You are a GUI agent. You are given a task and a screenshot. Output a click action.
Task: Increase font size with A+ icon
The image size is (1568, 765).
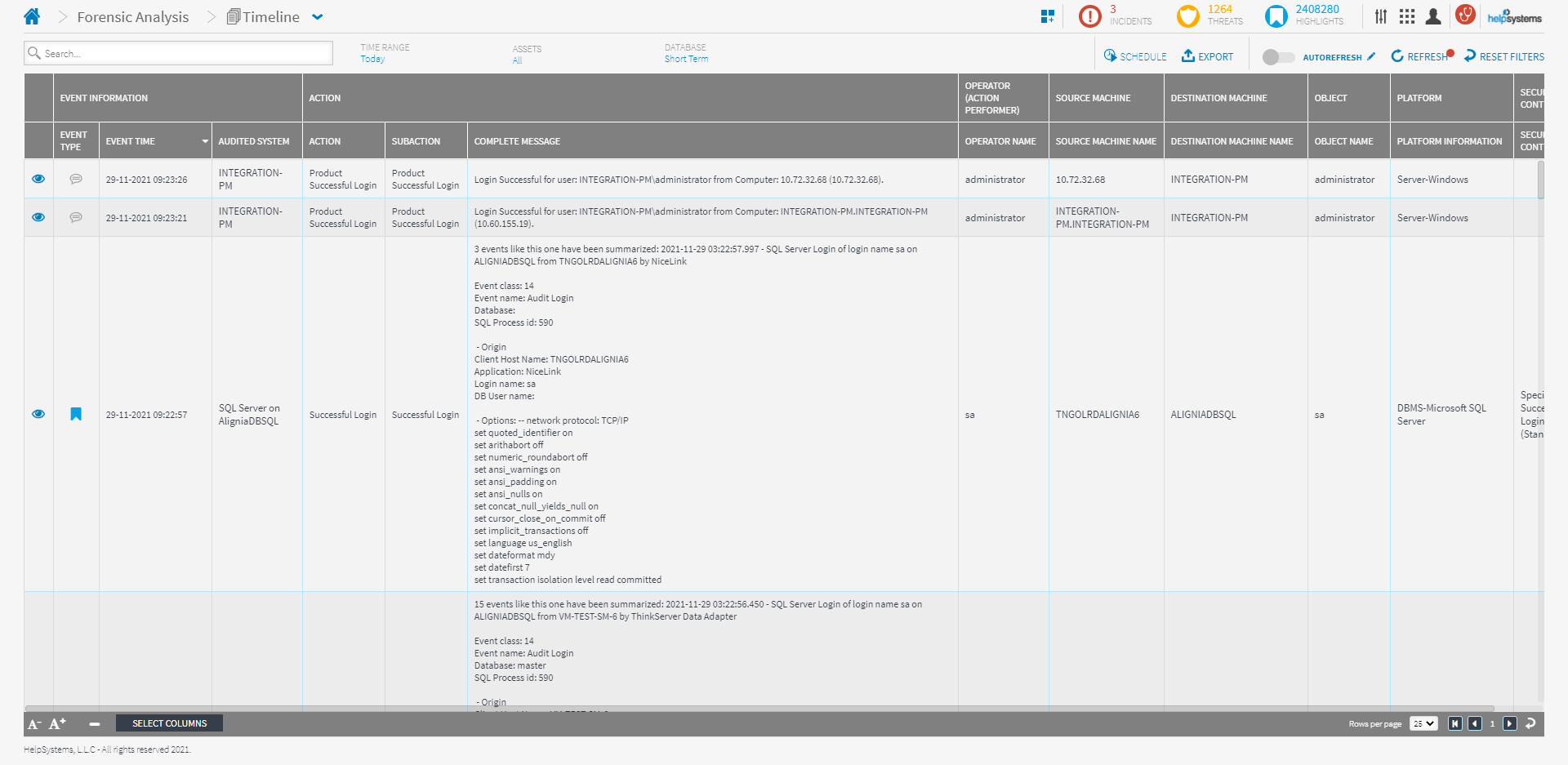click(57, 723)
